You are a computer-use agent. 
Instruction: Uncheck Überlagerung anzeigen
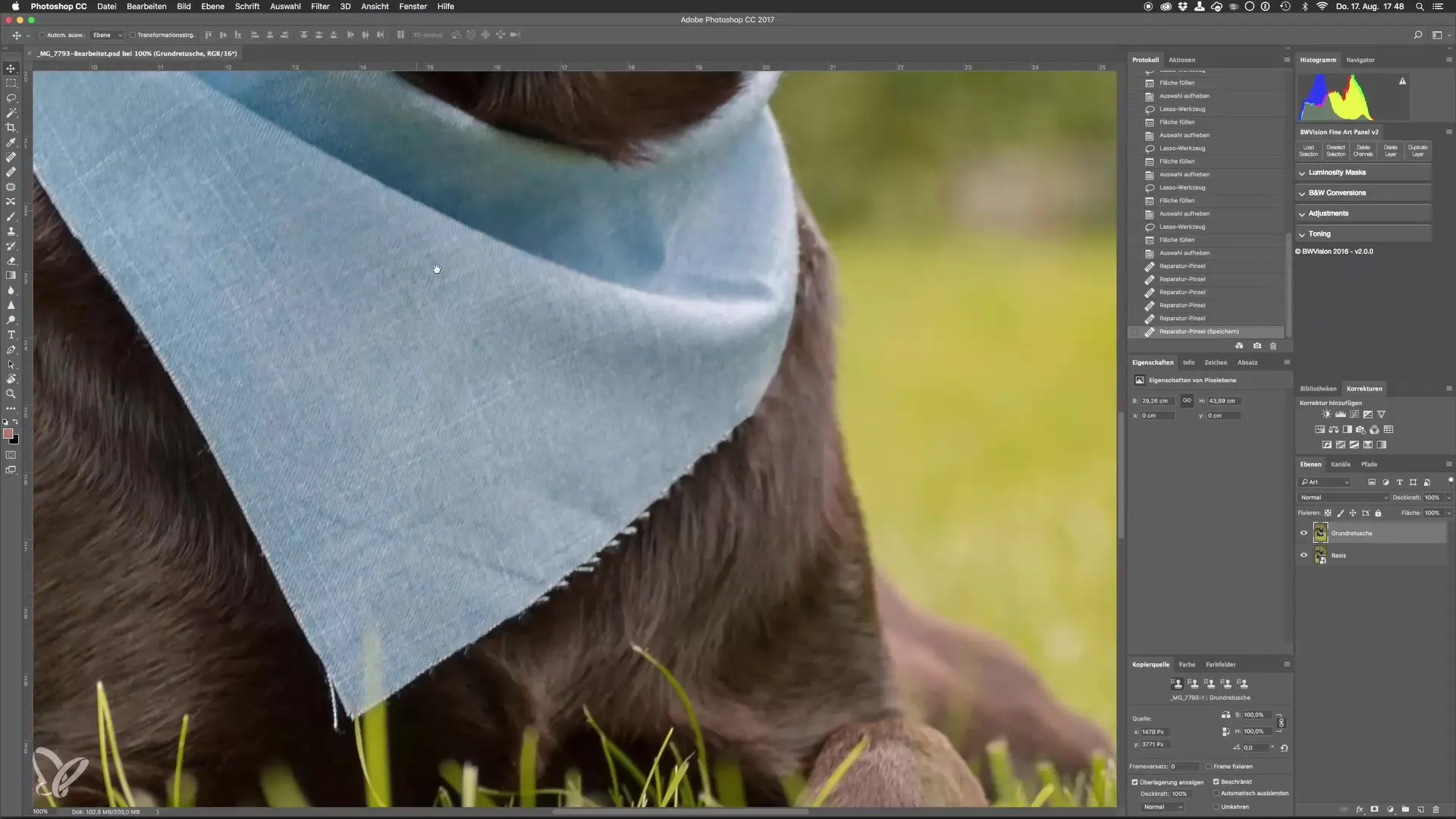[1135, 782]
